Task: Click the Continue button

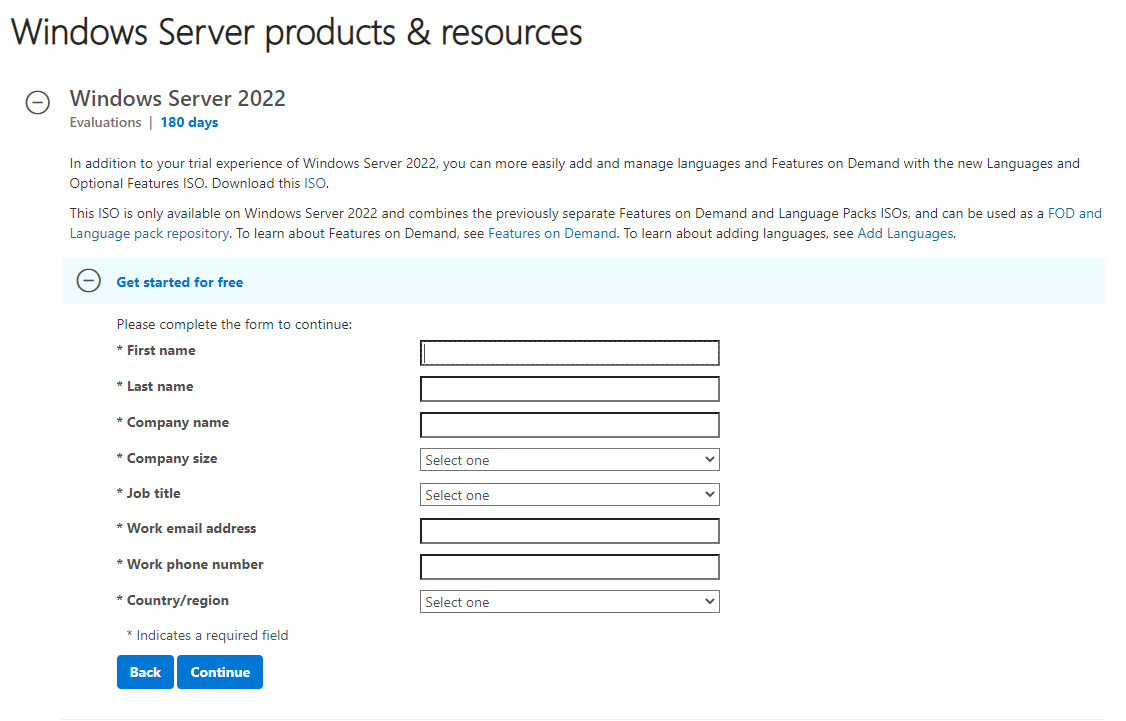Action: tap(220, 672)
